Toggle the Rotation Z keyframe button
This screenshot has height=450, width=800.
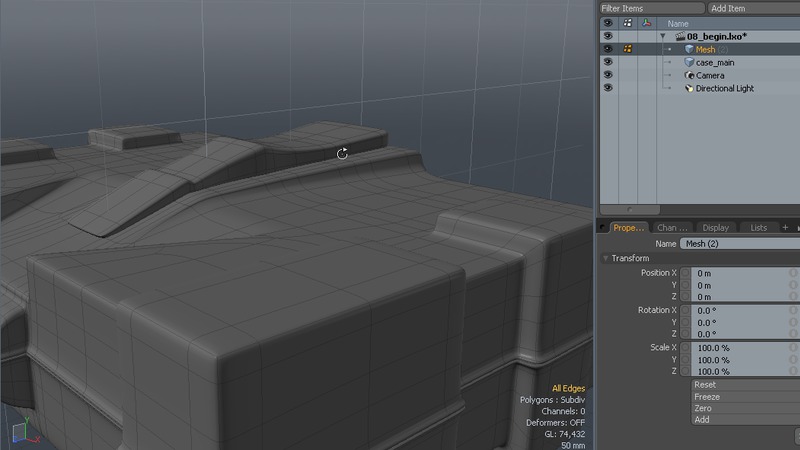[686, 334]
